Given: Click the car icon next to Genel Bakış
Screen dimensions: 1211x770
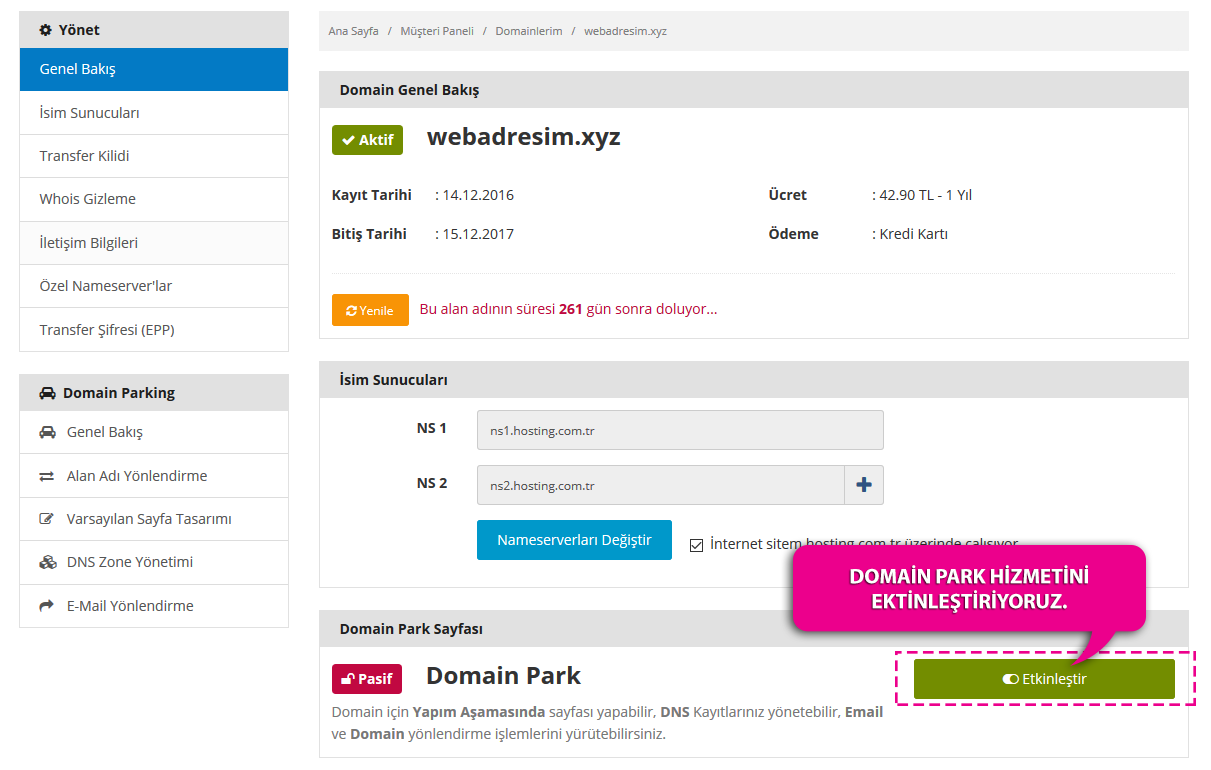Looking at the screenshot, I should (47, 432).
